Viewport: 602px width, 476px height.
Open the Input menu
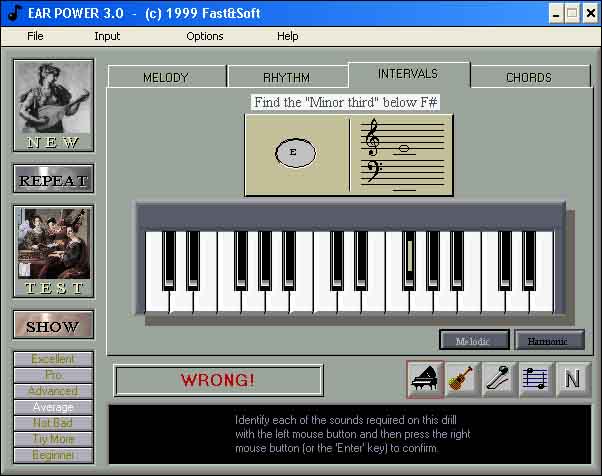pos(107,36)
